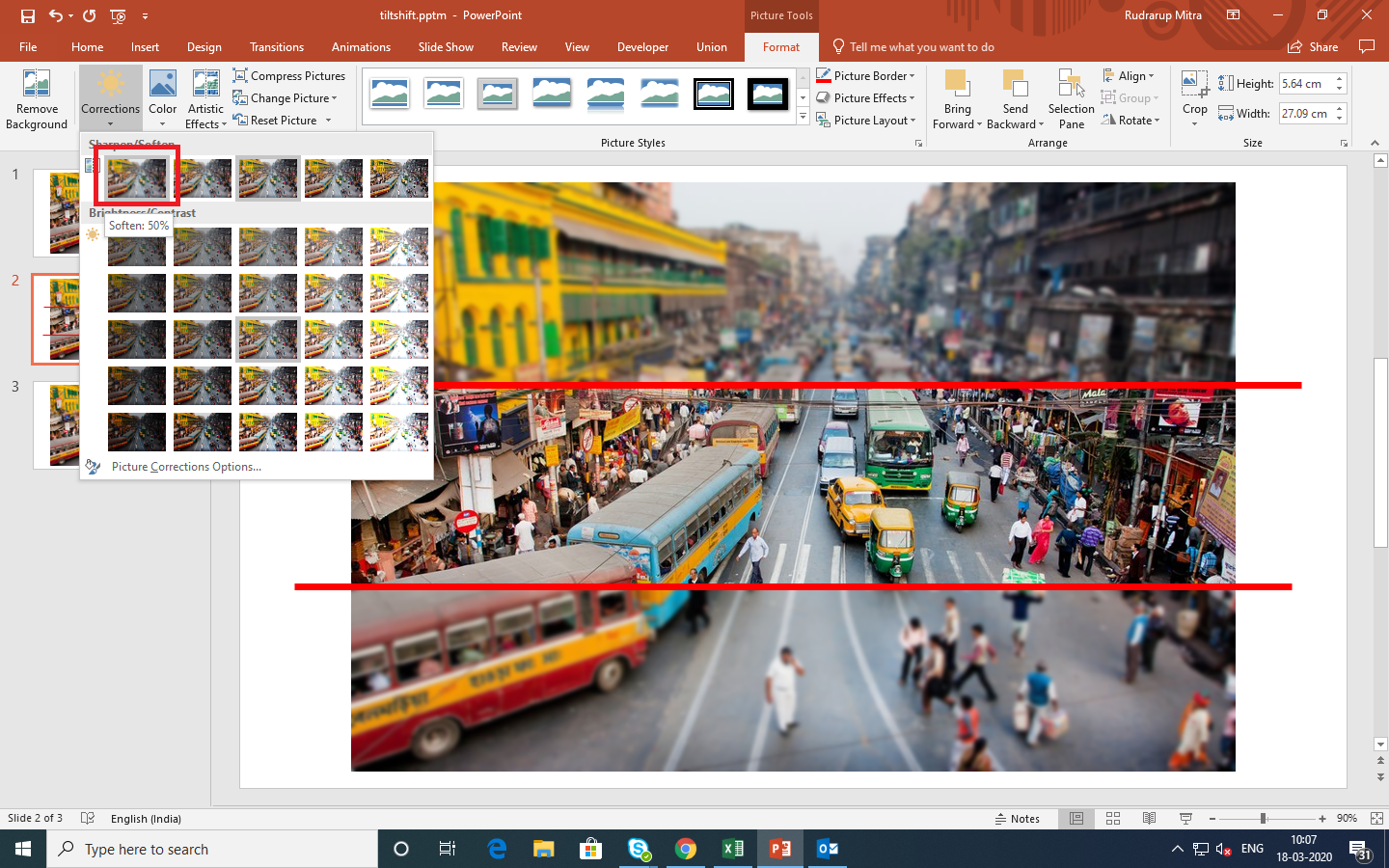Click the 90% zoom level
Viewport: 1389px width, 868px height.
click(x=1347, y=819)
